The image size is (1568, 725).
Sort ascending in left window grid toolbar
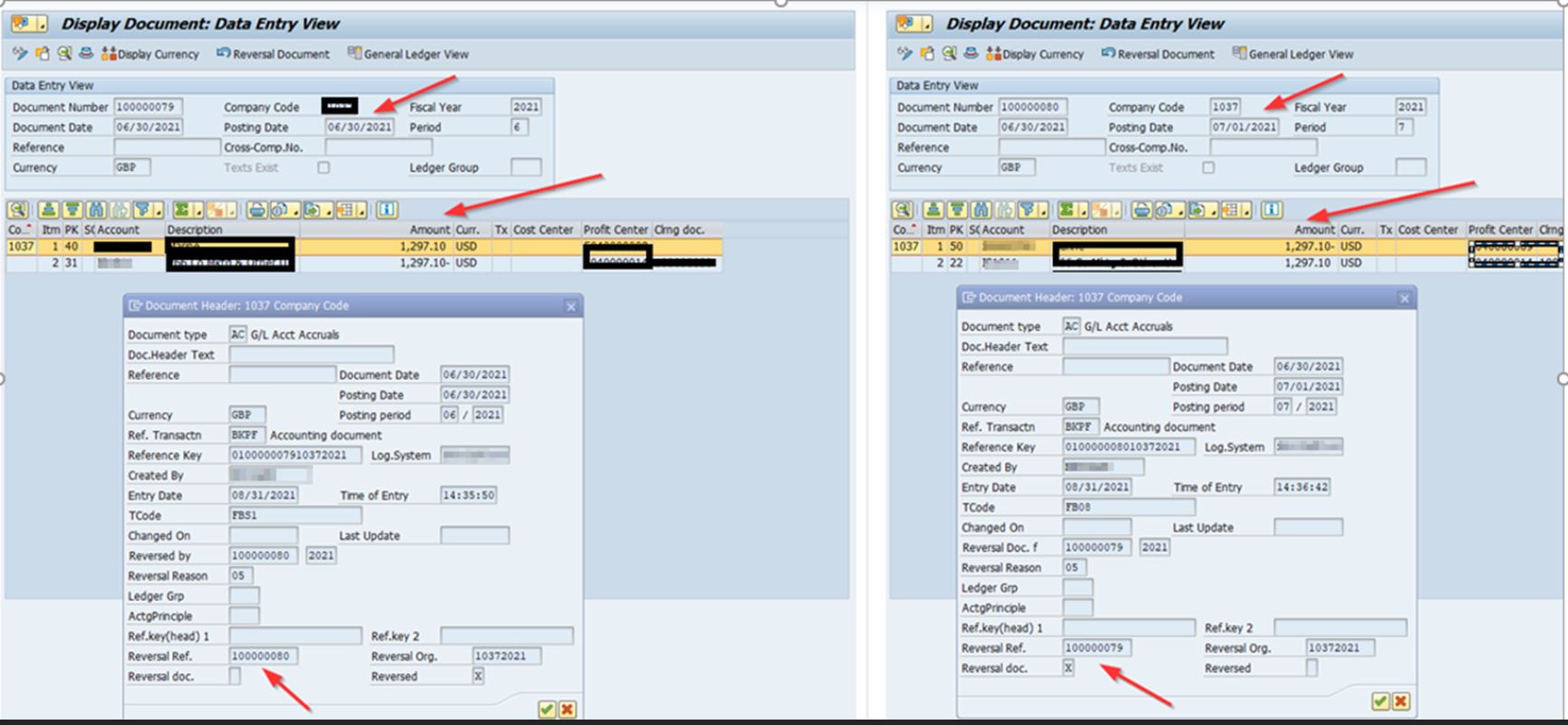[x=48, y=210]
